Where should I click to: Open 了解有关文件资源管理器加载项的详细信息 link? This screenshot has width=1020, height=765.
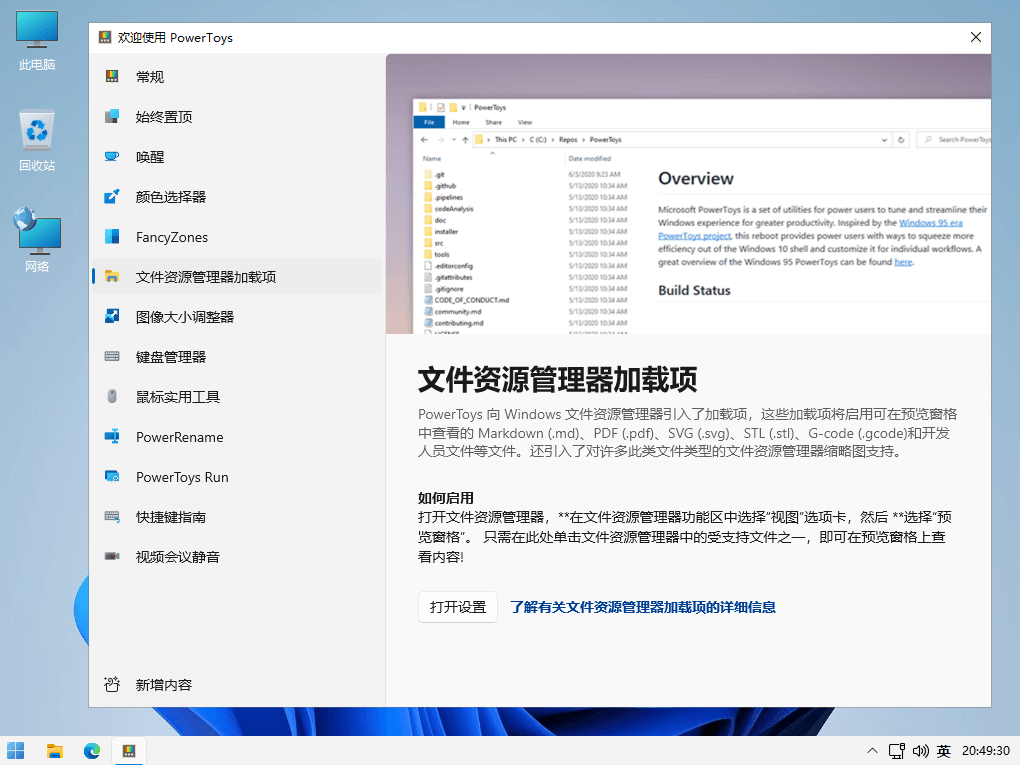click(x=643, y=607)
